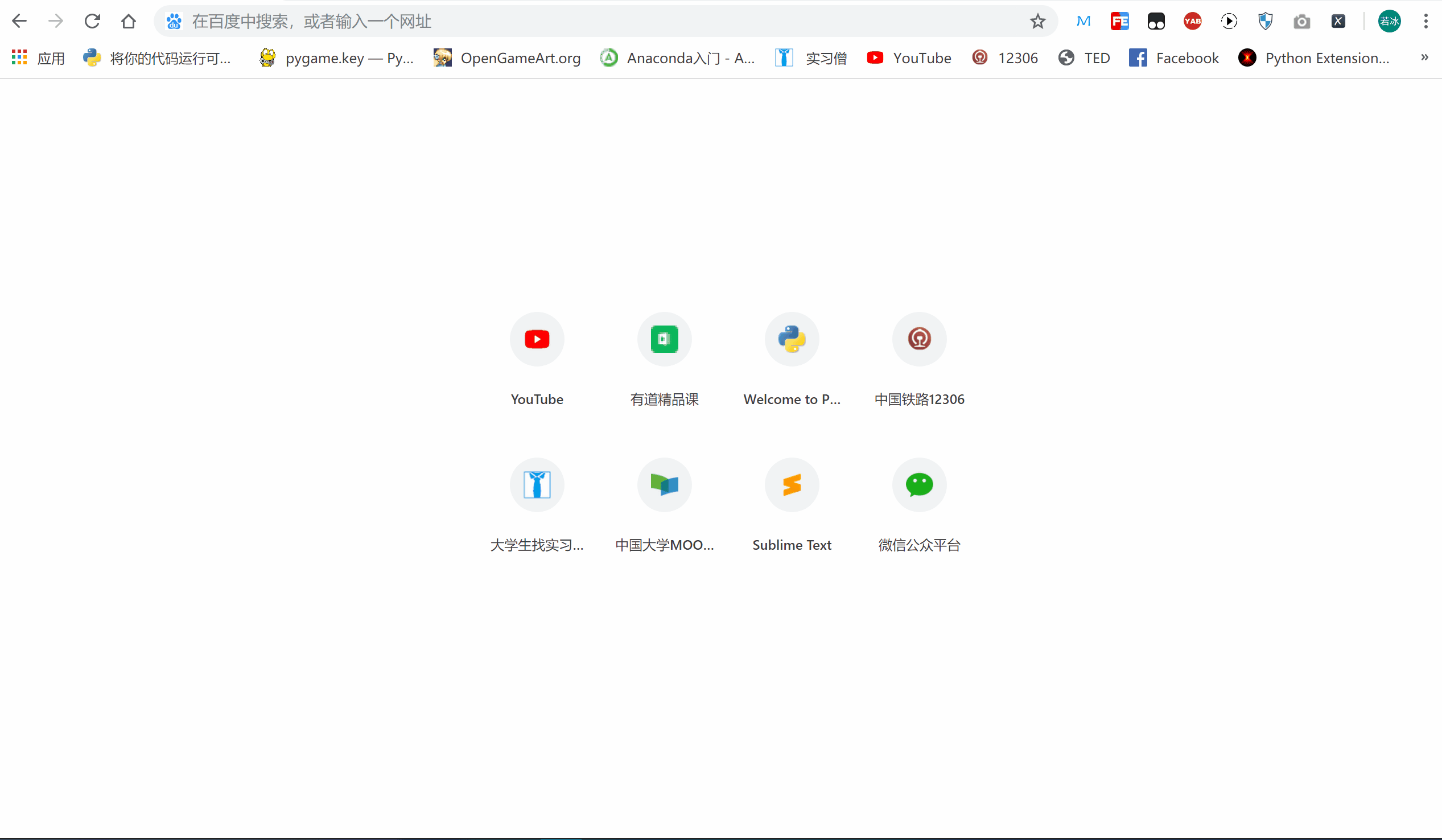Reload the current page
1442x840 pixels.
click(92, 22)
